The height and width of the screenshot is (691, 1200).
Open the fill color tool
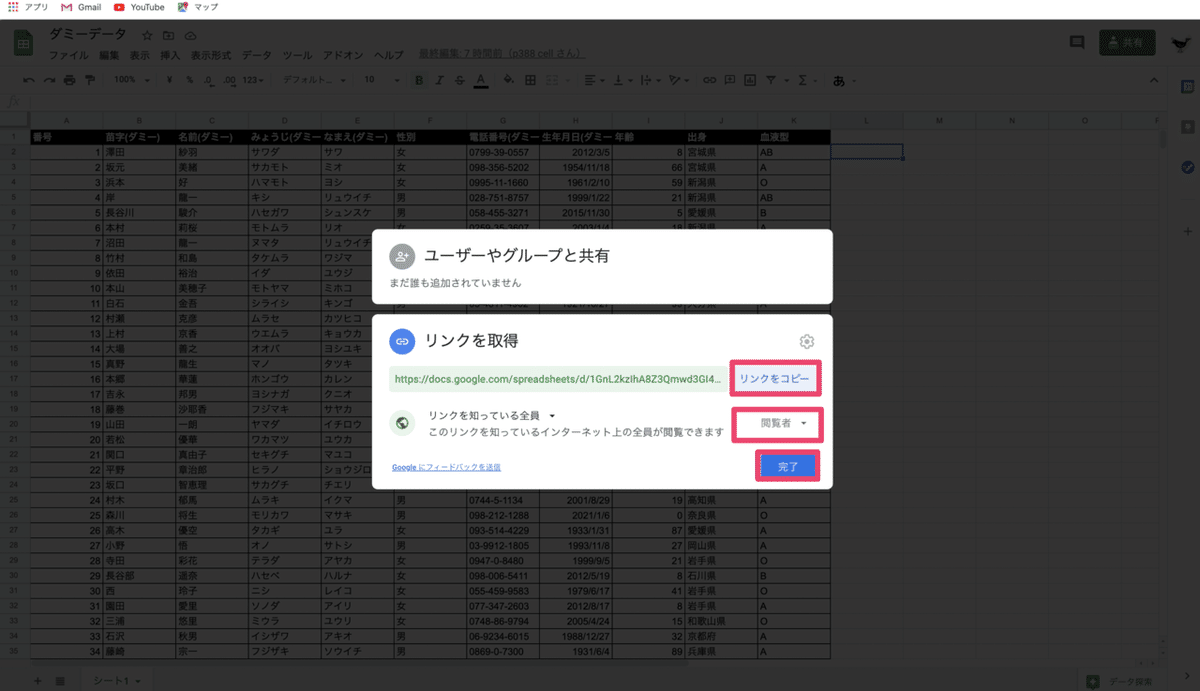tap(507, 80)
